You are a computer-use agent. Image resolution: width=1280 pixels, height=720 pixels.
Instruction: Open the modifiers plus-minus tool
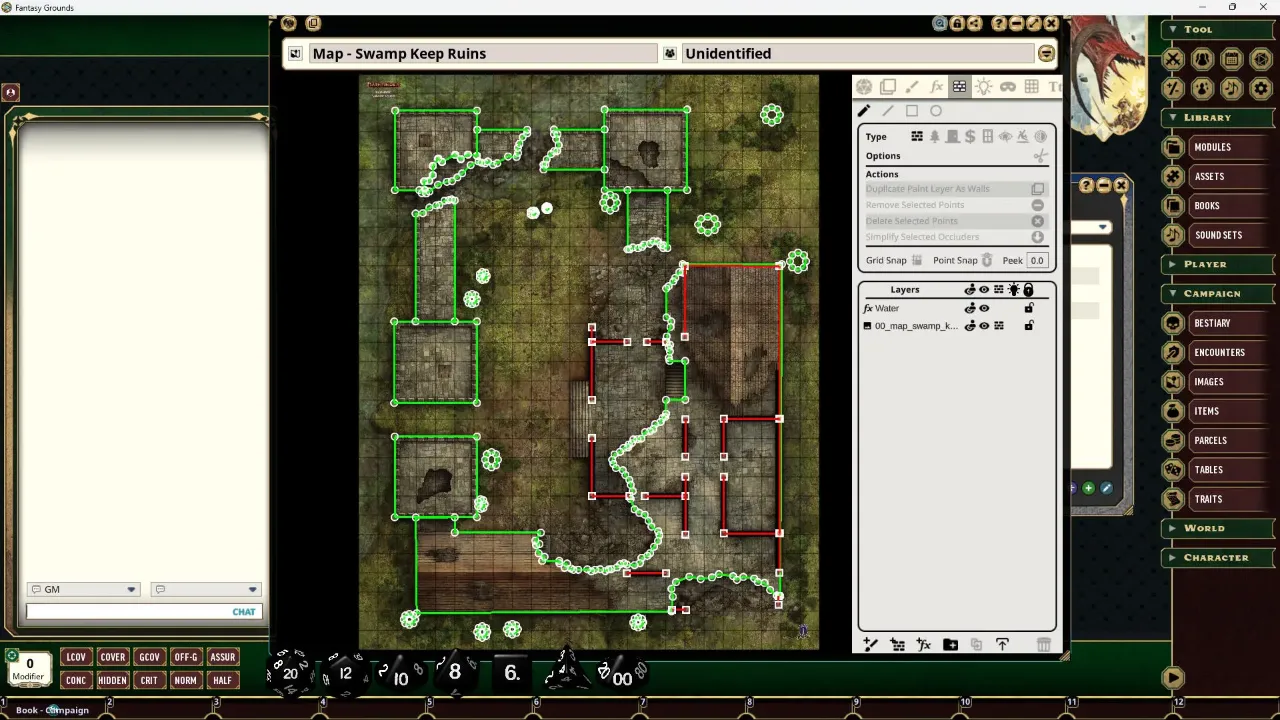click(1174, 89)
